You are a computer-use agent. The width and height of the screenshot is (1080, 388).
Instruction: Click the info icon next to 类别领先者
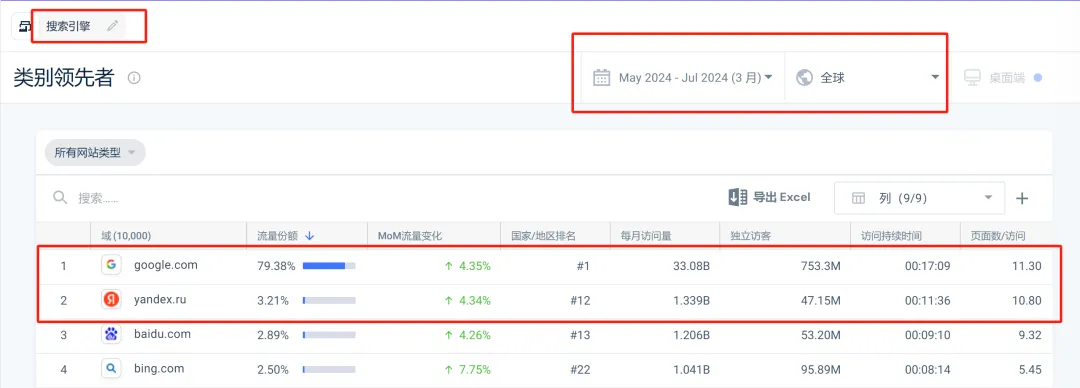click(134, 78)
